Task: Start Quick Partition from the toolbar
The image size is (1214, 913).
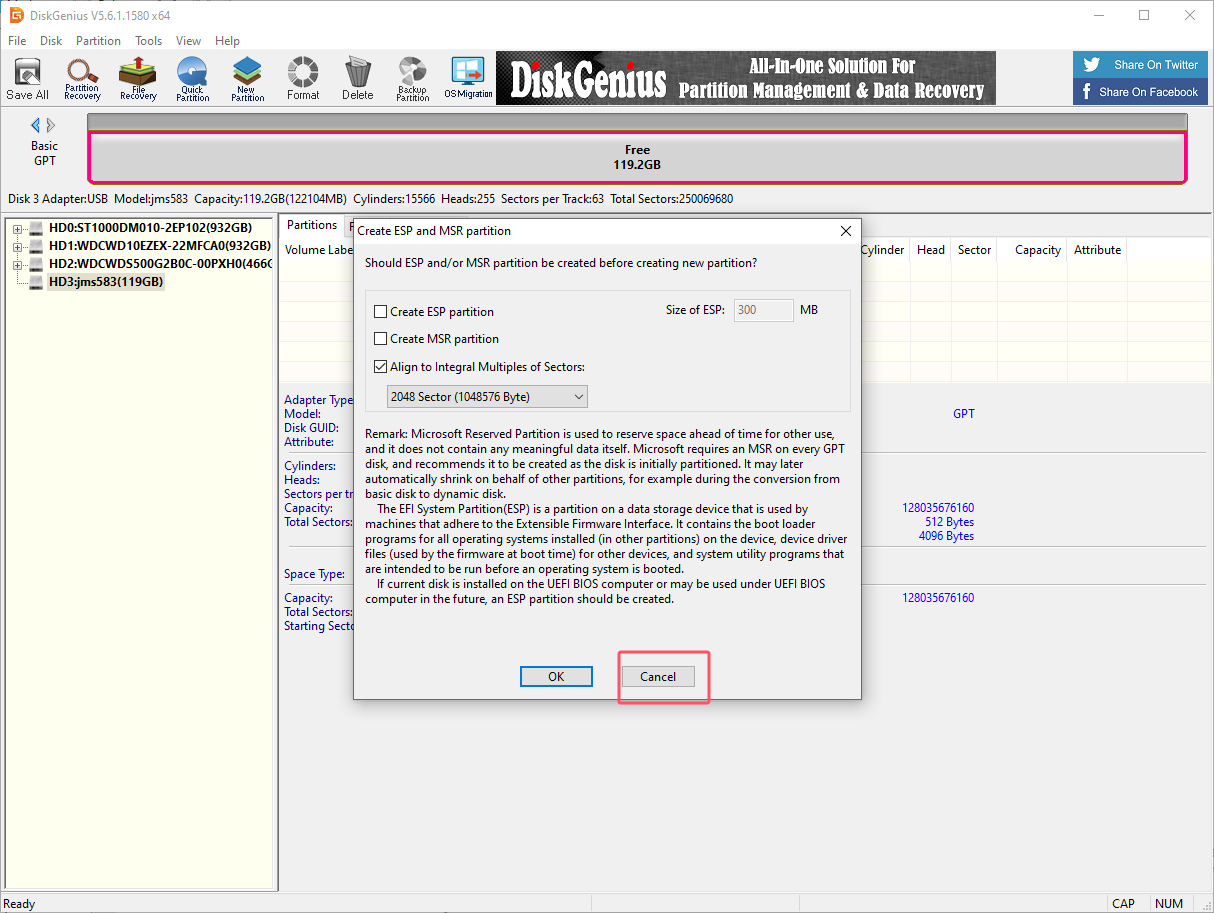Action: point(192,78)
